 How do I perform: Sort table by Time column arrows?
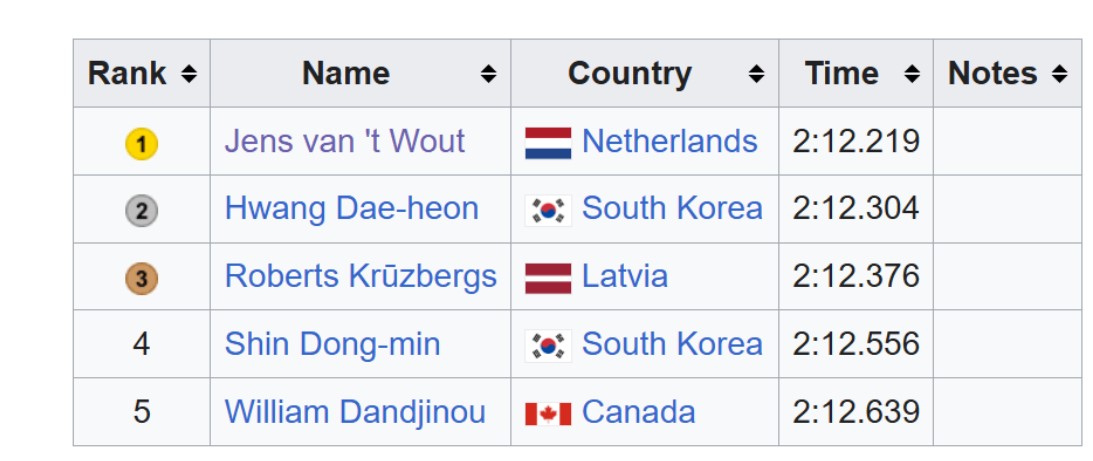point(911,74)
